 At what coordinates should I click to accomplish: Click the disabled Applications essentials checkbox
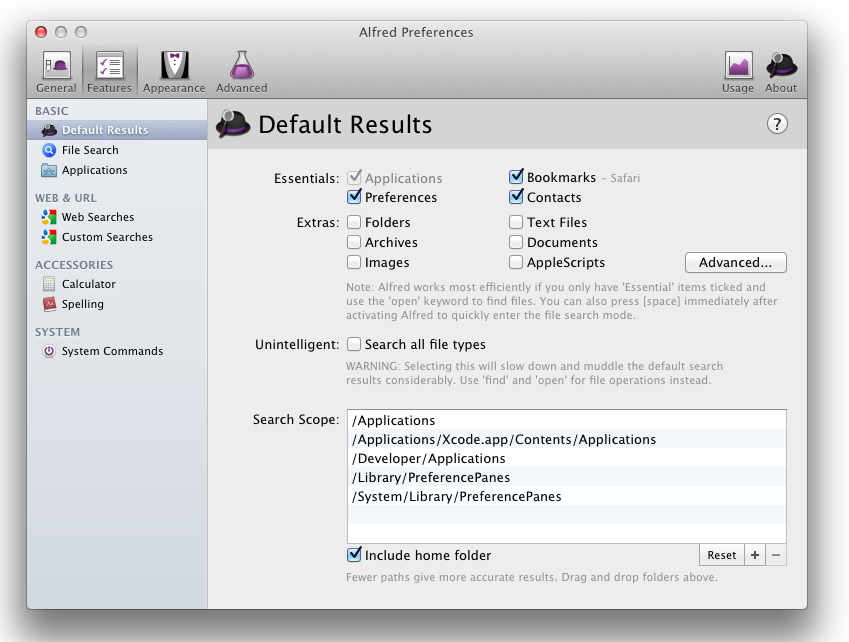pos(354,178)
